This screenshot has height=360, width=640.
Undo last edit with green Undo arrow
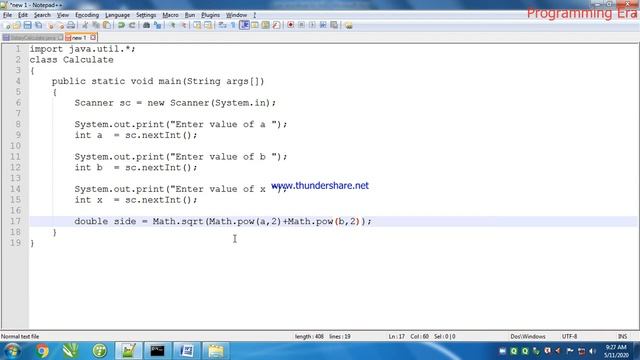(121, 25)
